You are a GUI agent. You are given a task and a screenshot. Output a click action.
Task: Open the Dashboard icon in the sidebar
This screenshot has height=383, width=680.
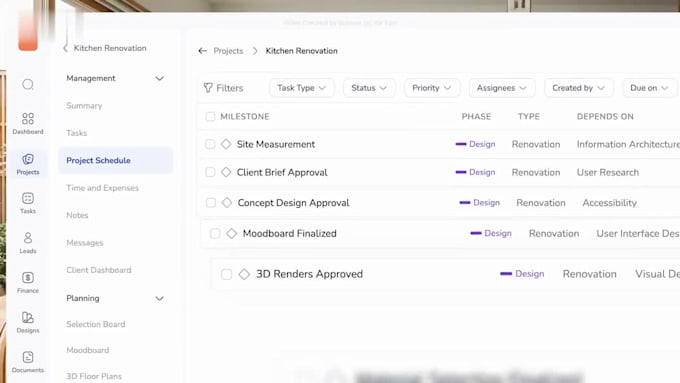click(28, 123)
